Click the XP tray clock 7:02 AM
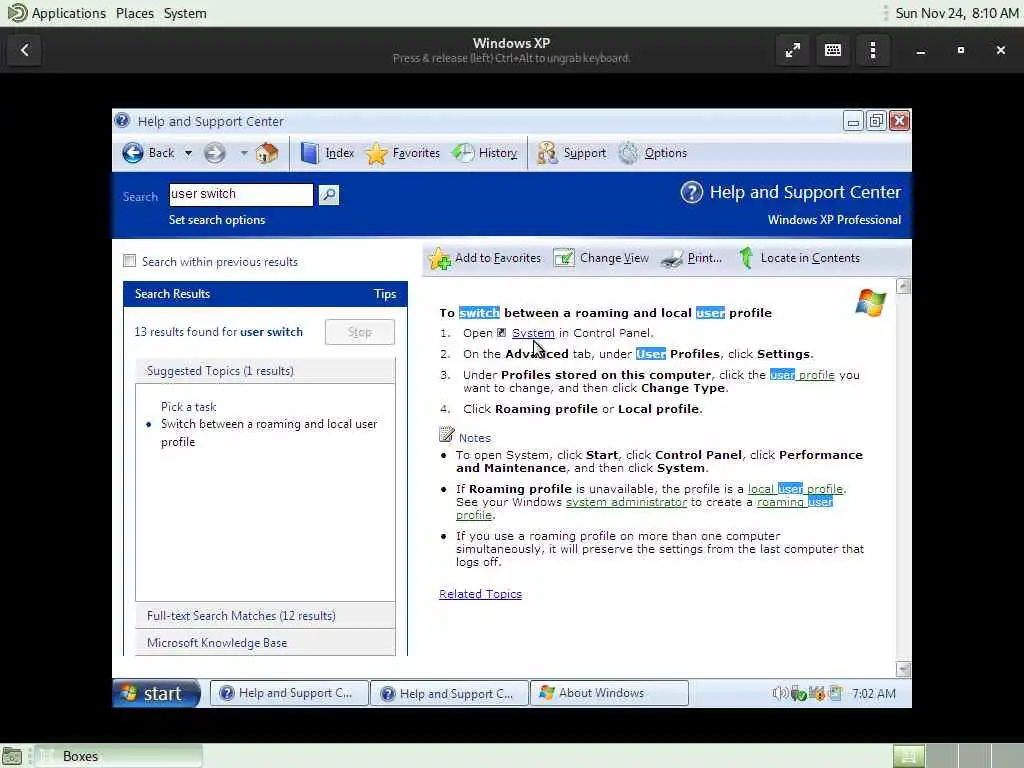Viewport: 1024px width, 768px height. [874, 694]
